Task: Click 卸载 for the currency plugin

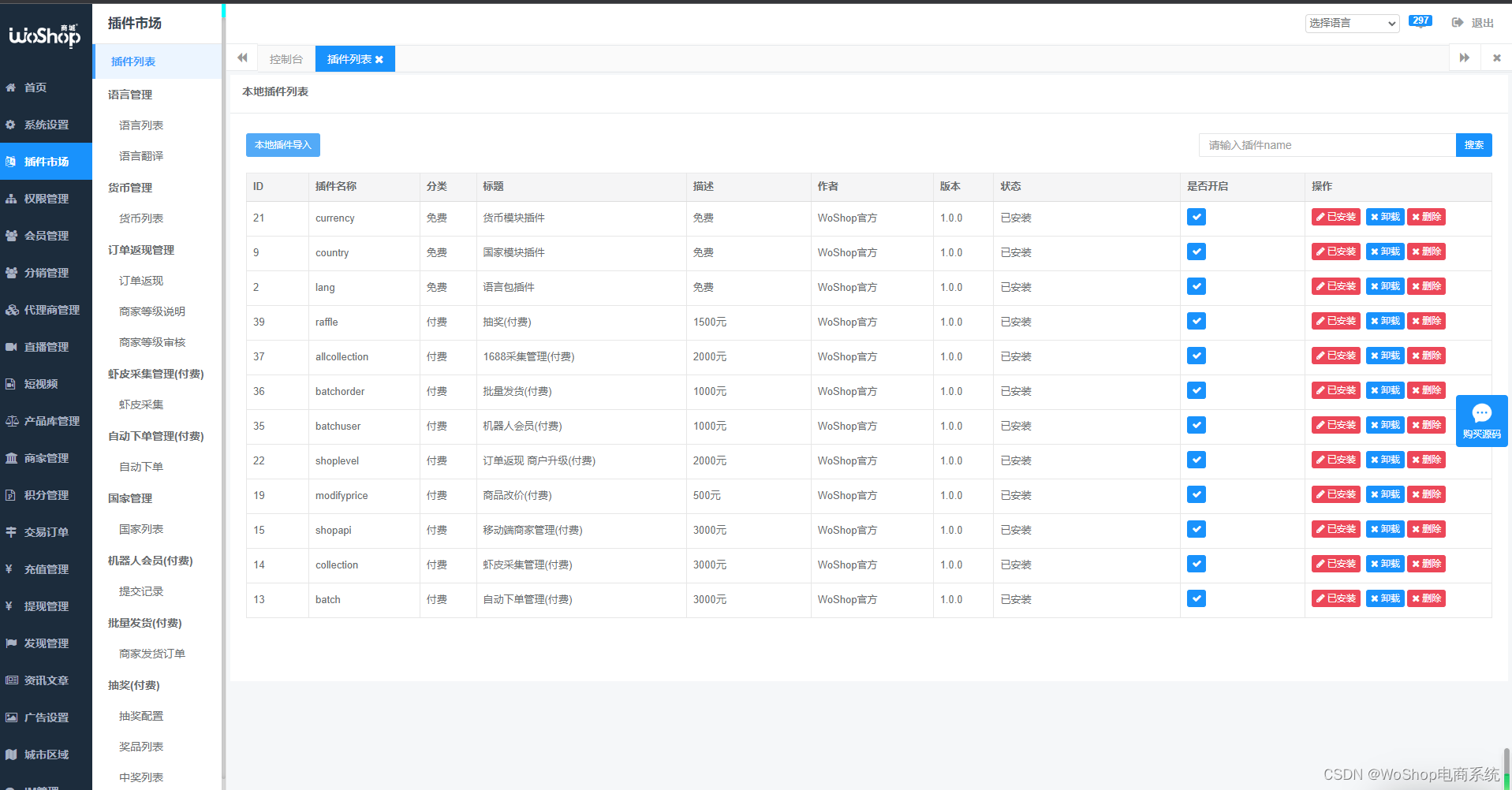Action: [x=1385, y=217]
